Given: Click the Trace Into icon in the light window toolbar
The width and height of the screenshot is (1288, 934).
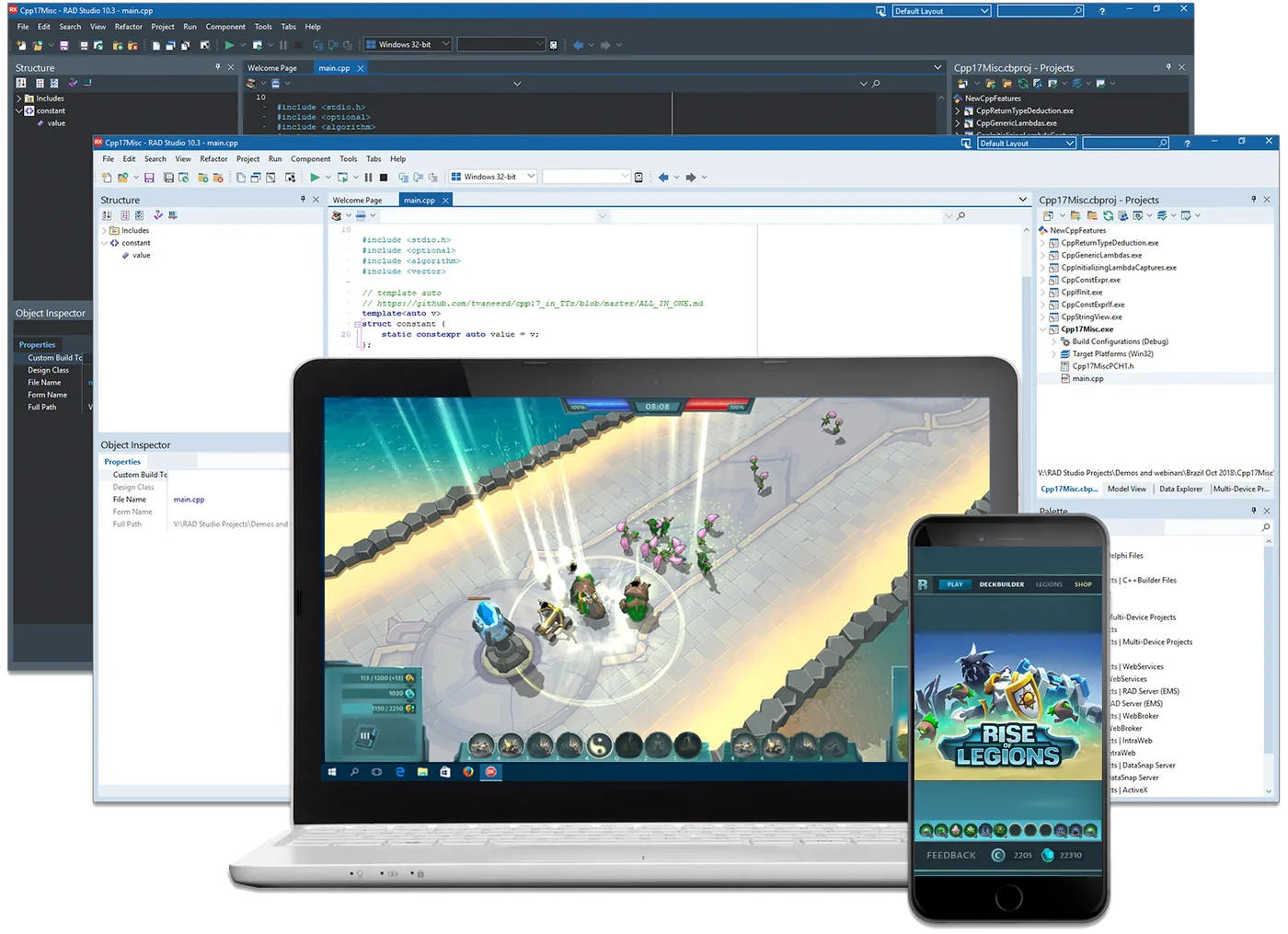Looking at the screenshot, I should (x=403, y=177).
